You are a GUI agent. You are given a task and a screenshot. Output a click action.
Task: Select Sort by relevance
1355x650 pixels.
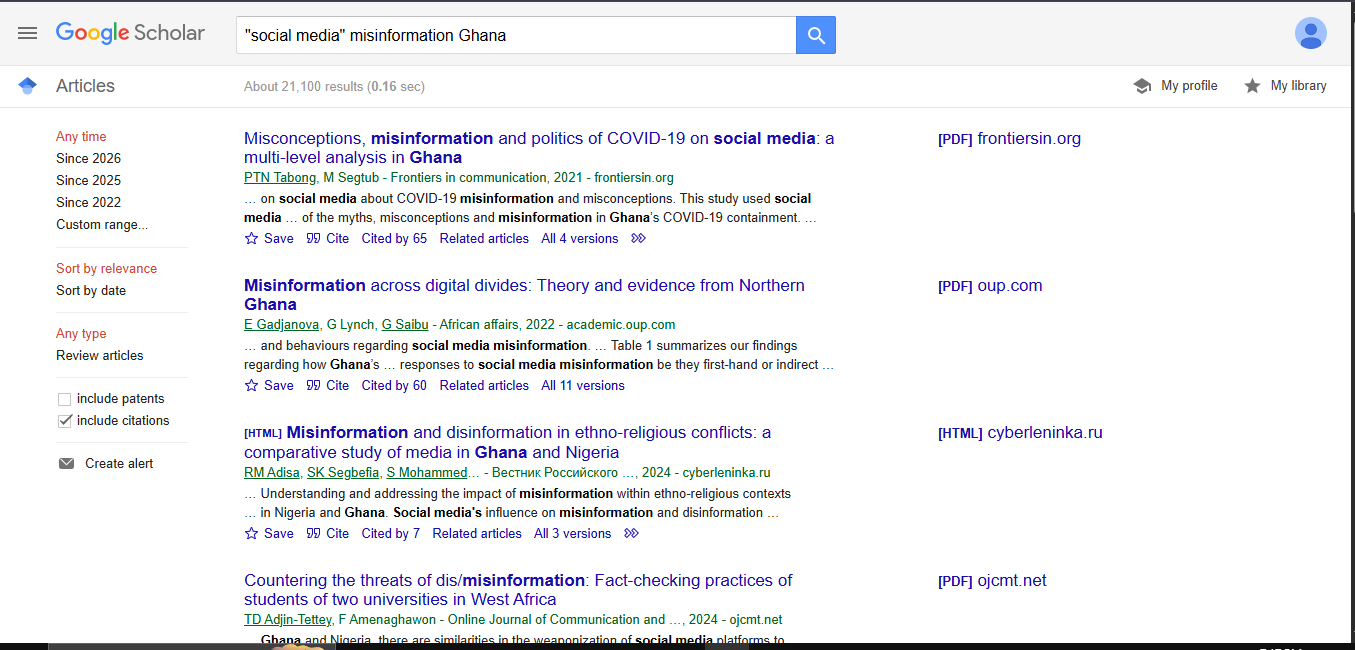106,268
